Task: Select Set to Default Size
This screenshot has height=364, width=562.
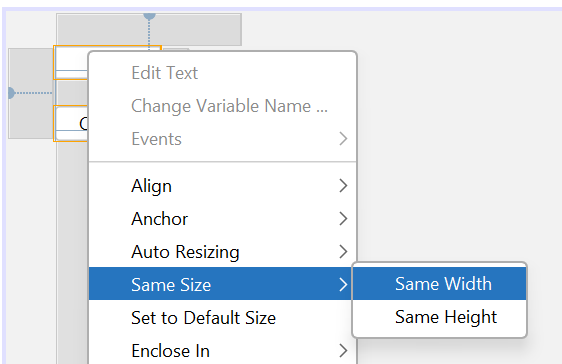Action: [x=223, y=318]
